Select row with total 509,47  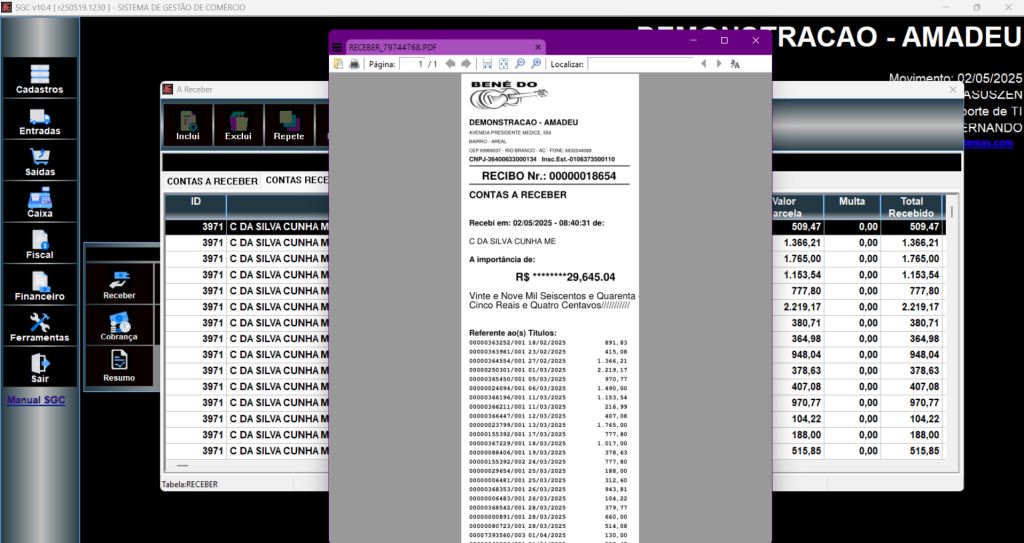click(554, 227)
